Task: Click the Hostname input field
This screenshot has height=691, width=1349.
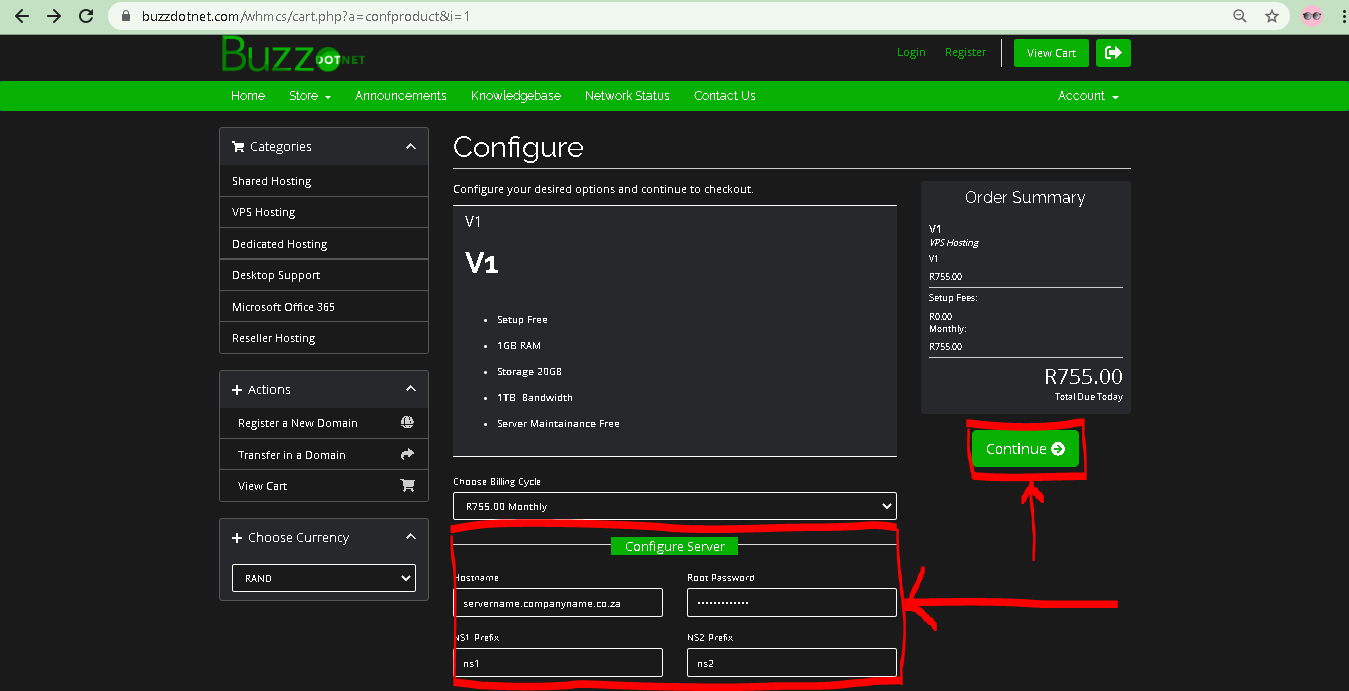Action: [x=558, y=603]
